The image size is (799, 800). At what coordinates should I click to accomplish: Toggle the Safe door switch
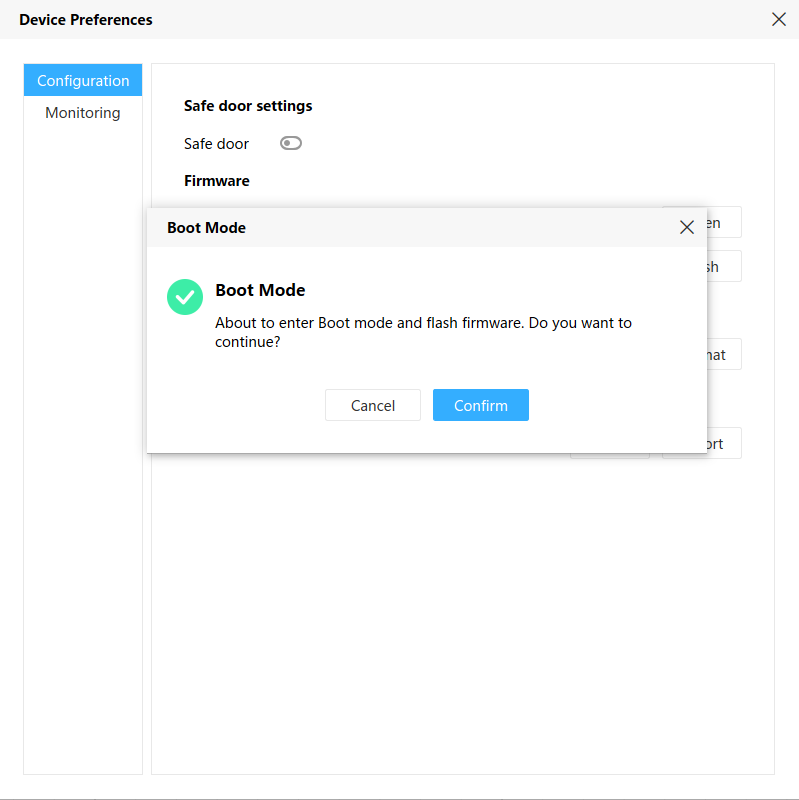[x=291, y=143]
